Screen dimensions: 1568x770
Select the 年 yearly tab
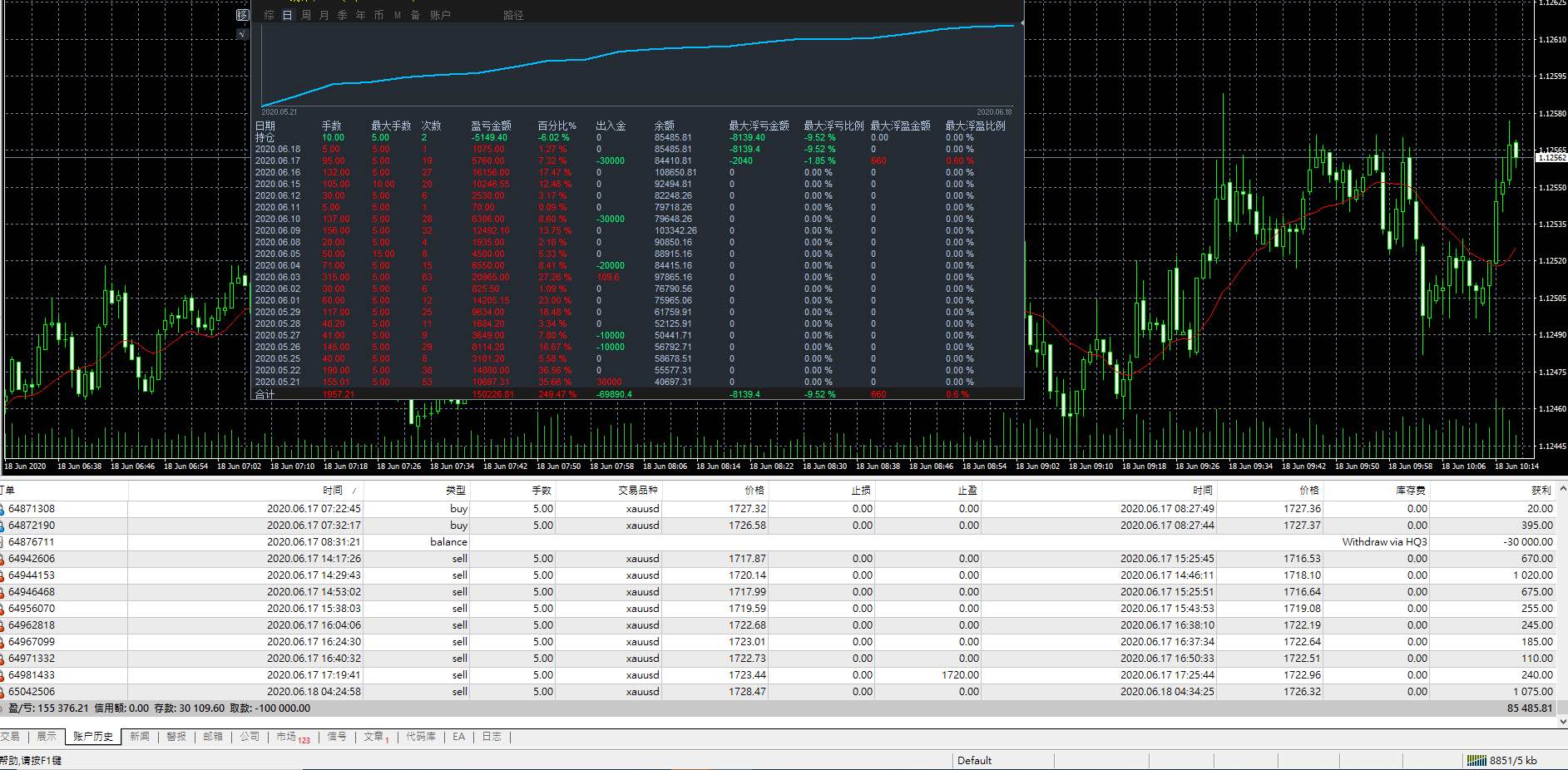360,15
